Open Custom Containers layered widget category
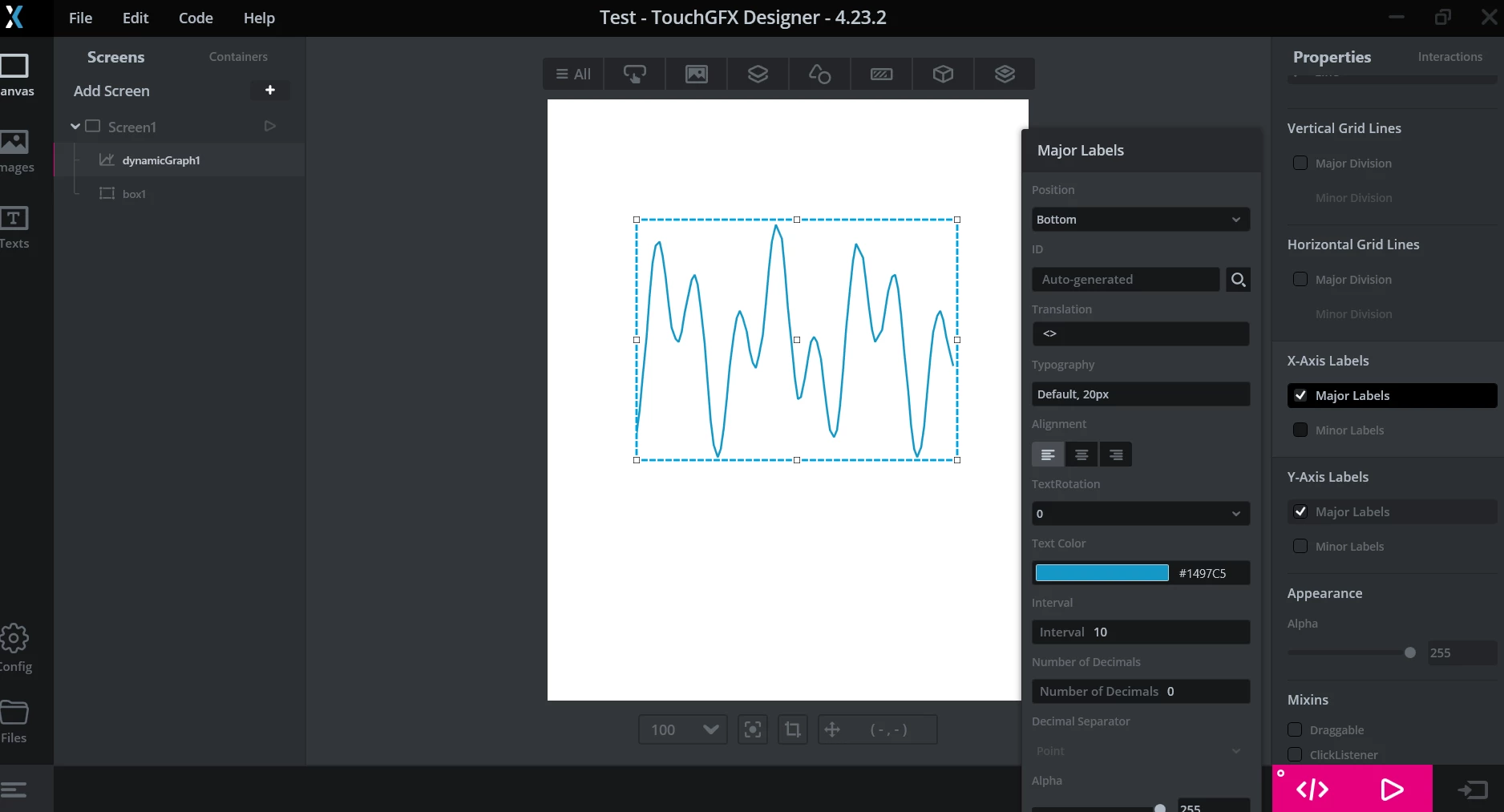1504x812 pixels. [1005, 74]
